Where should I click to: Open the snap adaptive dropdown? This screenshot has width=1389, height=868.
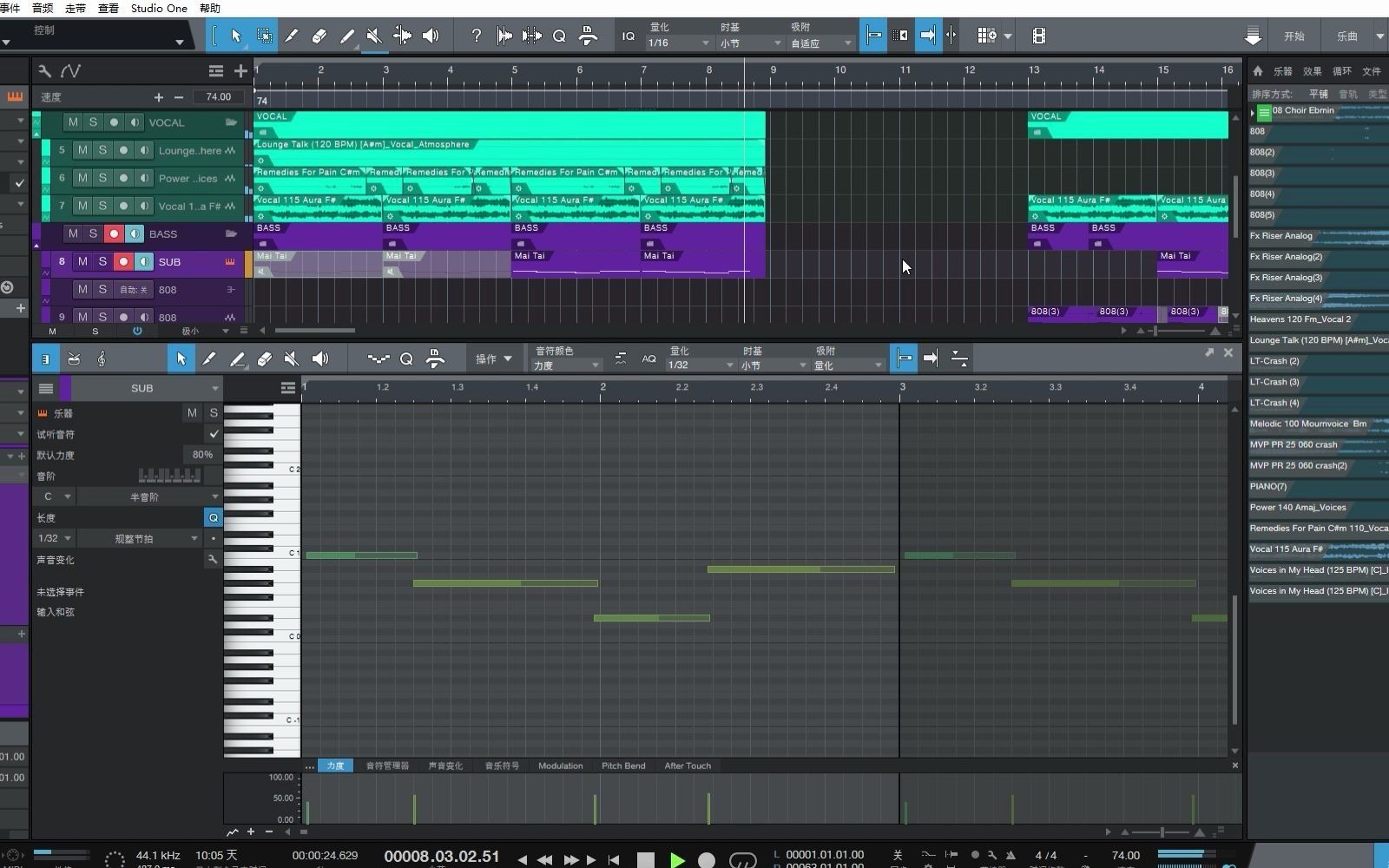[x=821, y=43]
